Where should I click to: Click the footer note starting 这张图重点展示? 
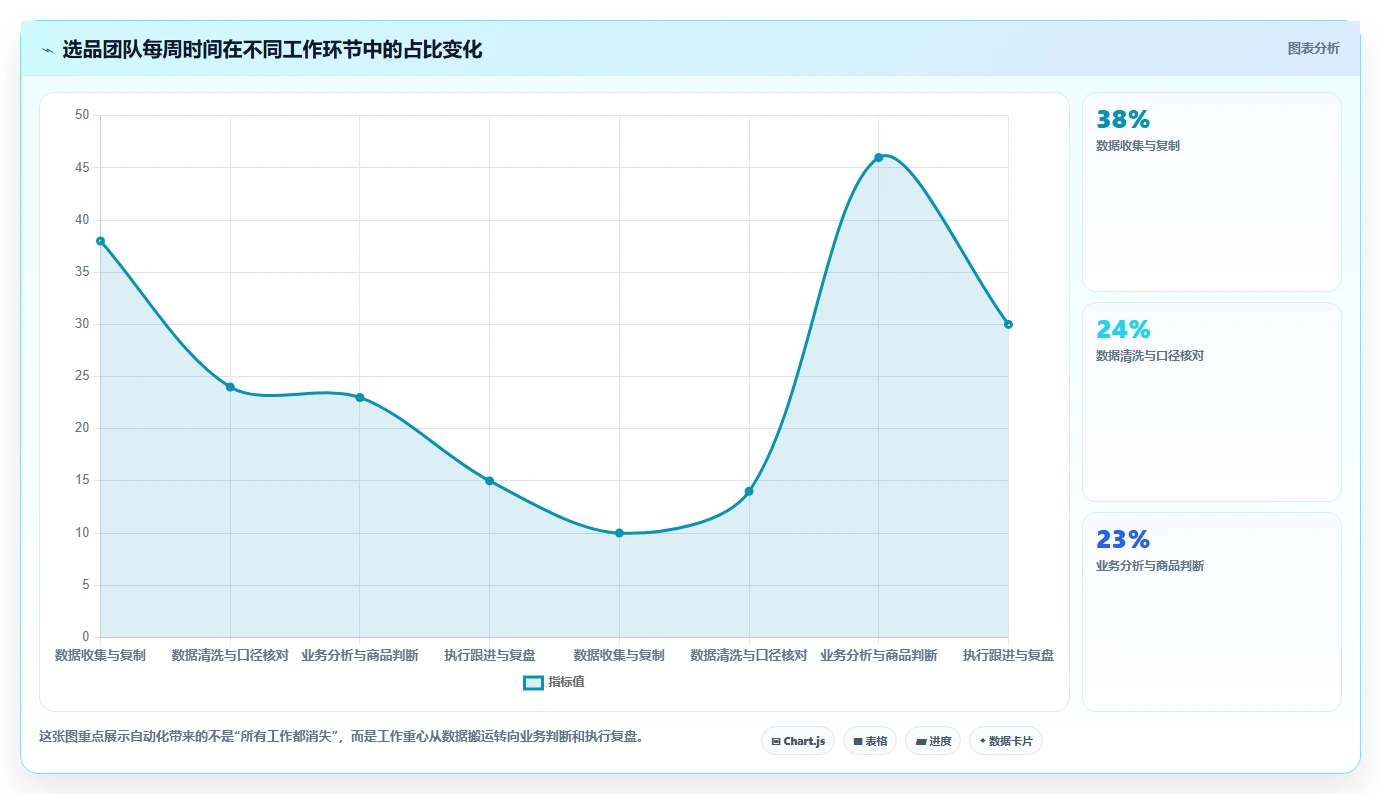[344, 737]
